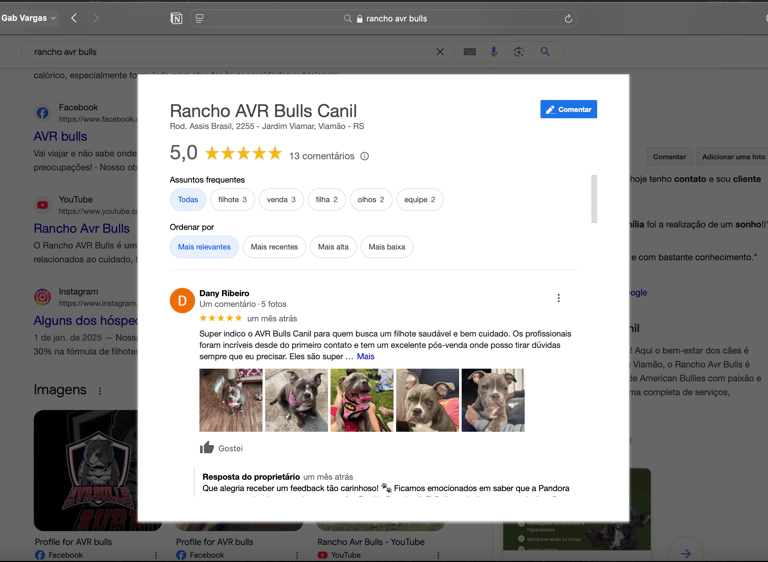Viewport: 768px width, 562px height.
Task: Open fourth review photo of dog close-up
Action: [x=428, y=400]
